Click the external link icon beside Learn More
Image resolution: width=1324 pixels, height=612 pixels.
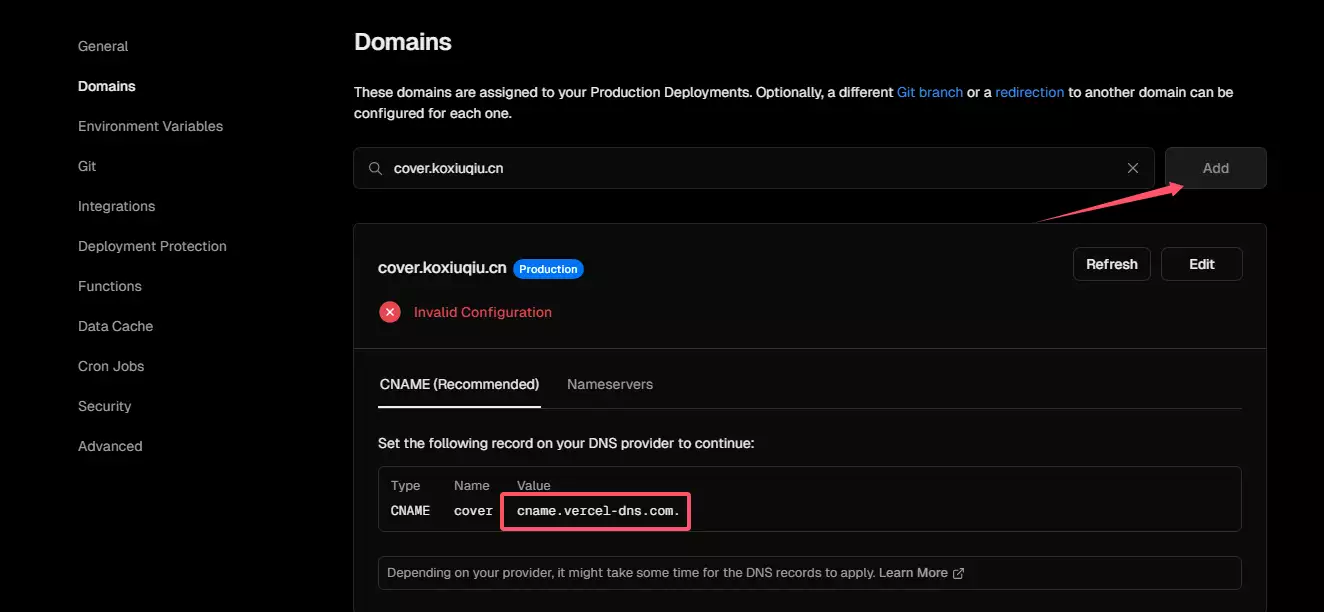(959, 574)
